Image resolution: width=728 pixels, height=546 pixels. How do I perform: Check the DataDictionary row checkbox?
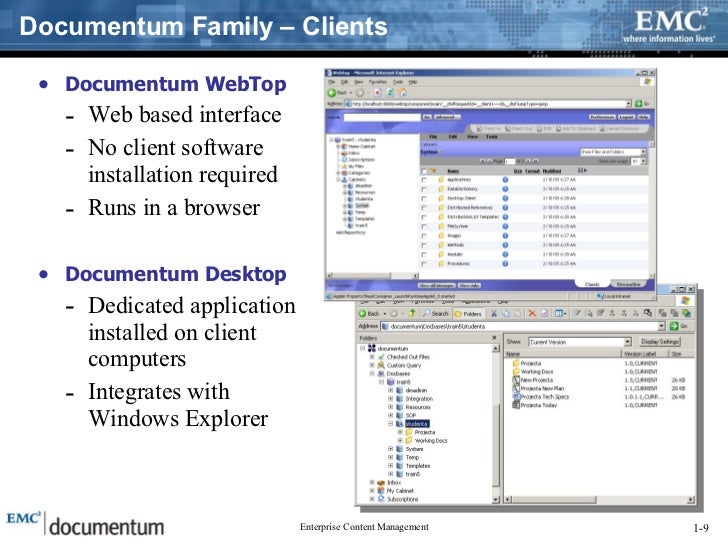tap(424, 189)
